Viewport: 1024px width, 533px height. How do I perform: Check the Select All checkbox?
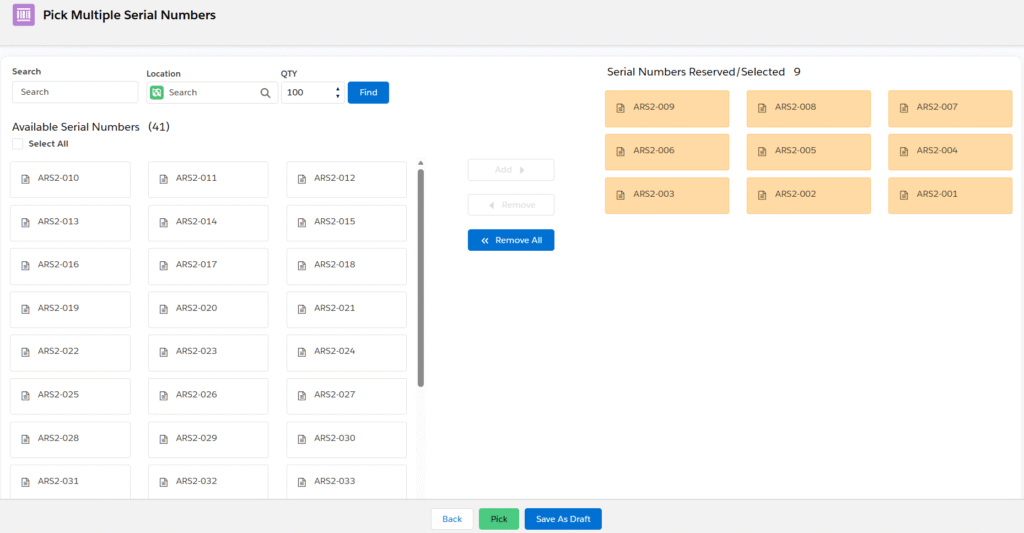(x=18, y=144)
